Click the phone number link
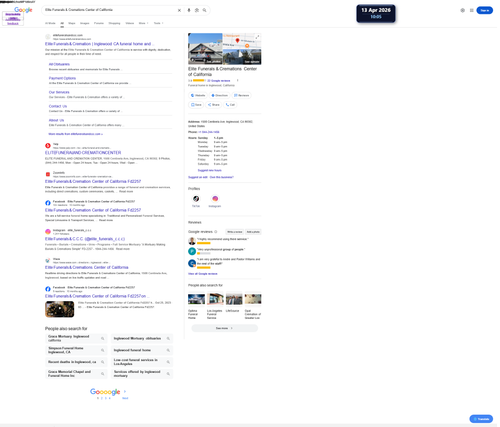 (209, 132)
